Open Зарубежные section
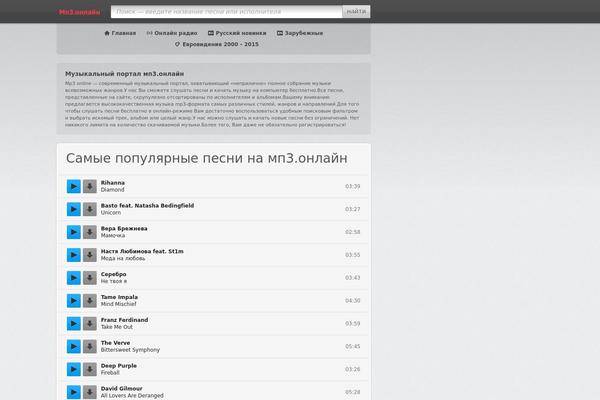This screenshot has width=600, height=400. (x=300, y=33)
